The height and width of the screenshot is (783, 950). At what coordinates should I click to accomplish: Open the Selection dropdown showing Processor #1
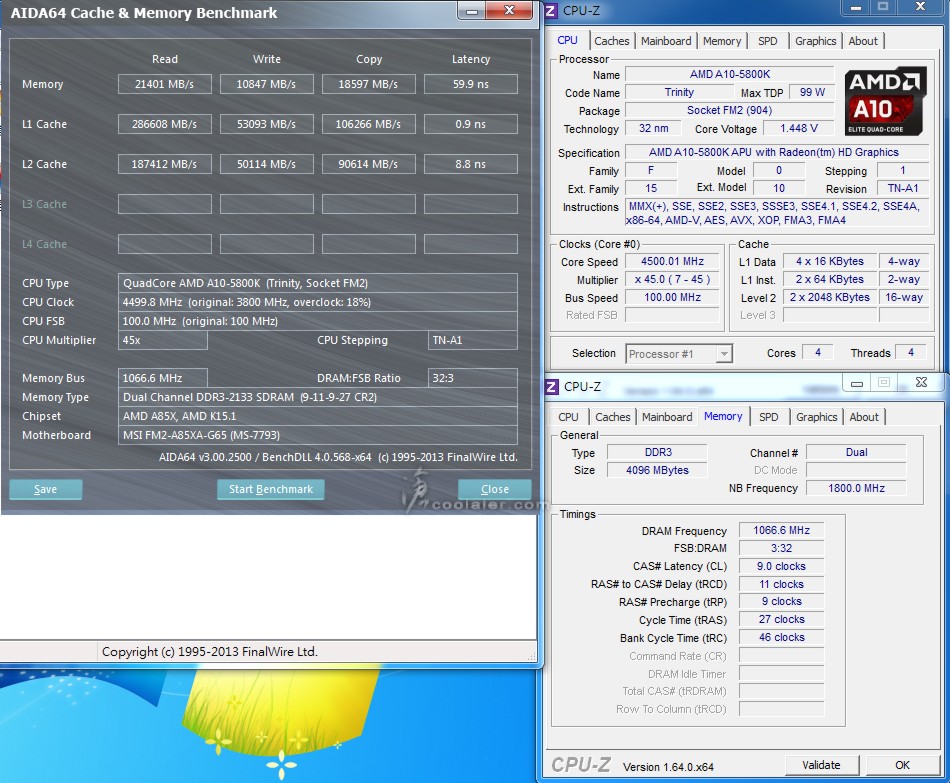click(679, 353)
